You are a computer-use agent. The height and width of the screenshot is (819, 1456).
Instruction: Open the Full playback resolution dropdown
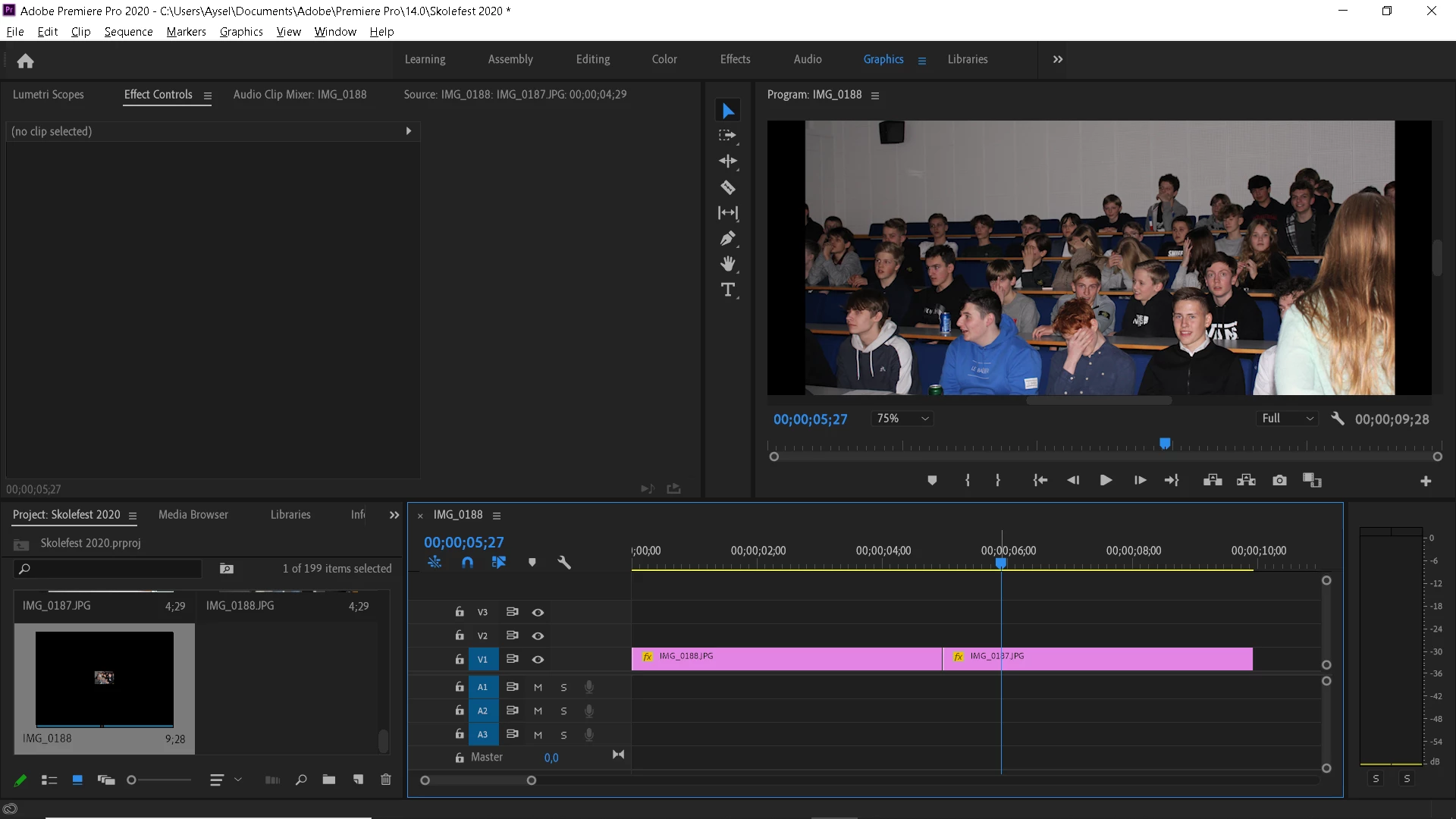click(x=1287, y=419)
